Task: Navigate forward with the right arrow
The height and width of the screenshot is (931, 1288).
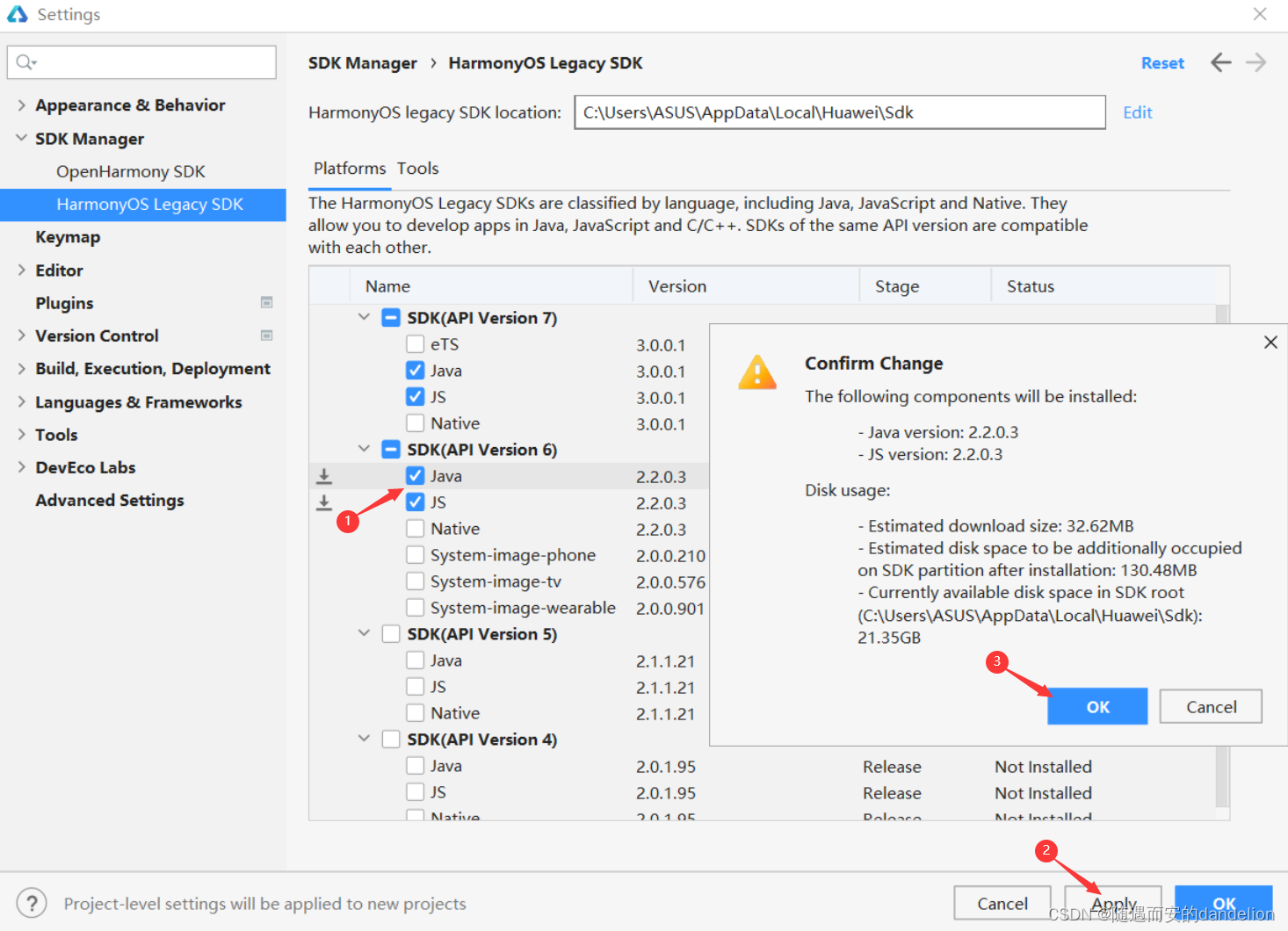Action: (1256, 62)
